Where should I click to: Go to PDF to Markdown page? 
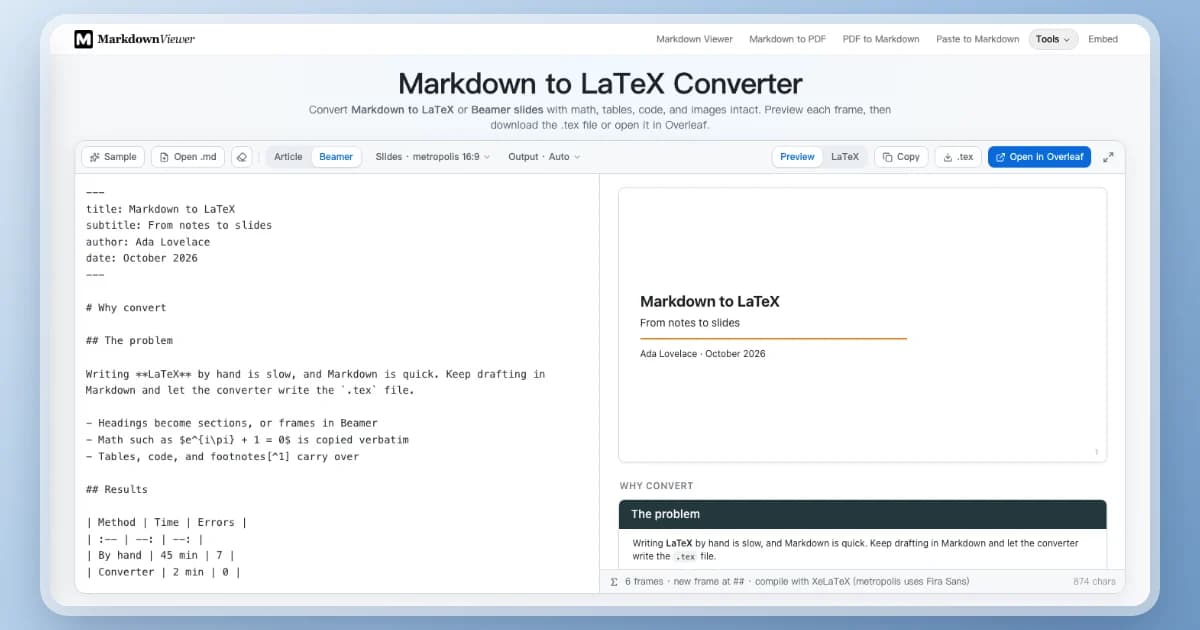click(x=881, y=39)
